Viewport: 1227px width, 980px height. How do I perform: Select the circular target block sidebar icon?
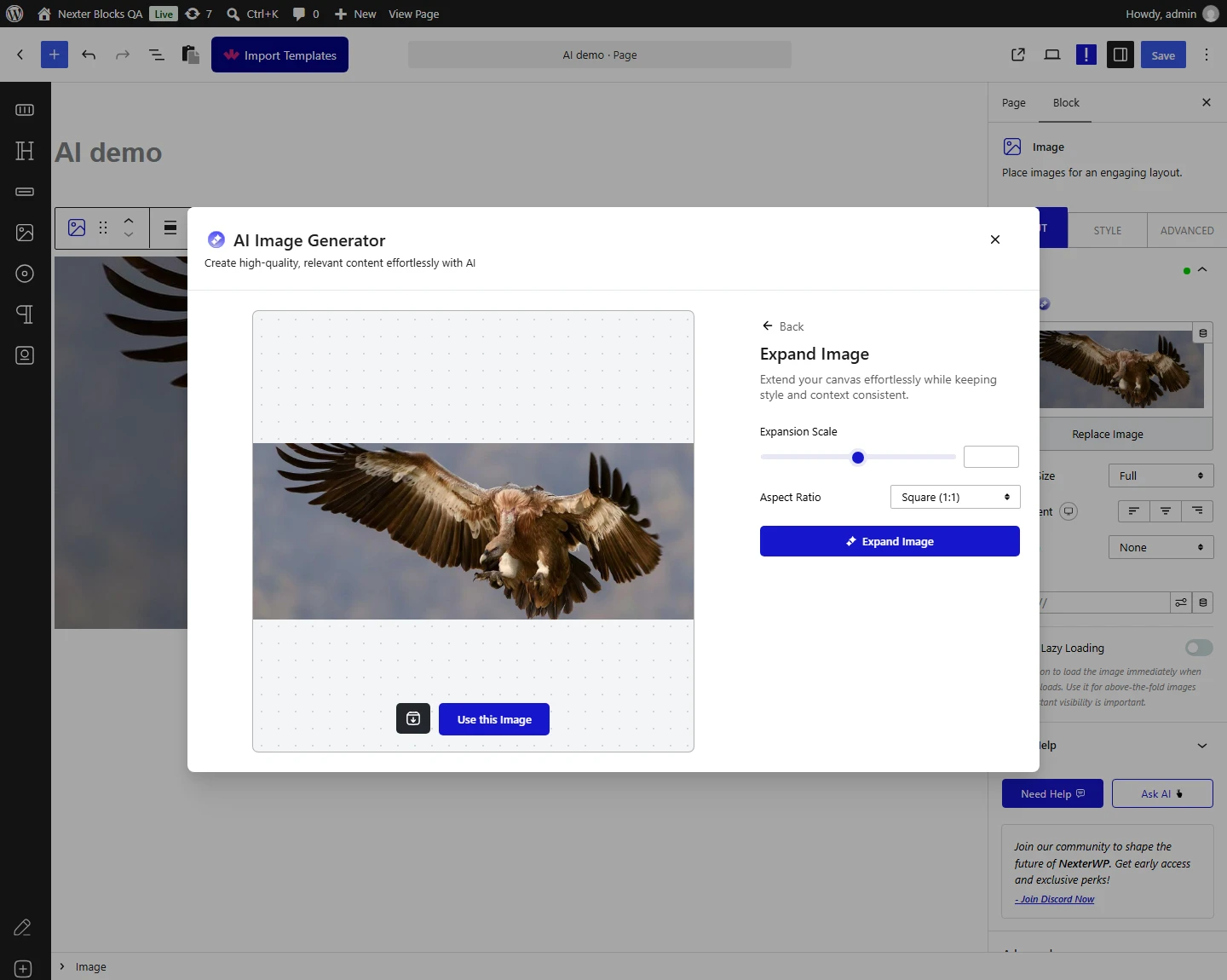click(x=25, y=274)
